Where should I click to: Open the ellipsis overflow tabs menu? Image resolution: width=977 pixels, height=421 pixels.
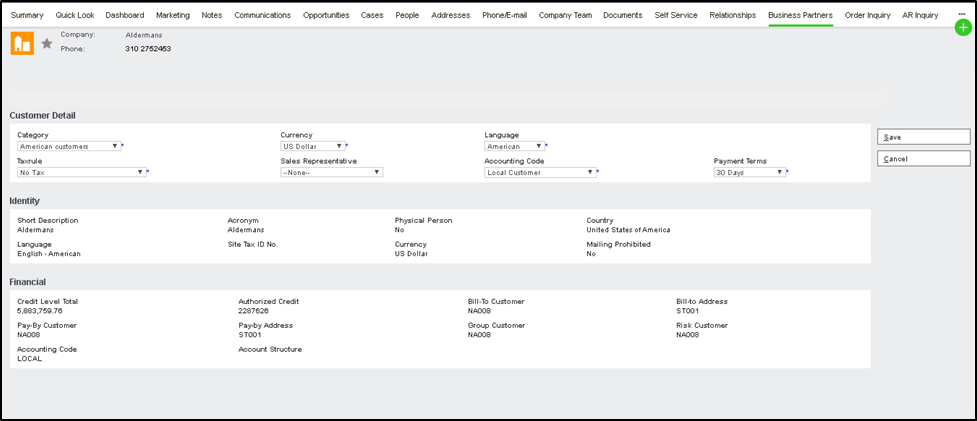click(962, 14)
